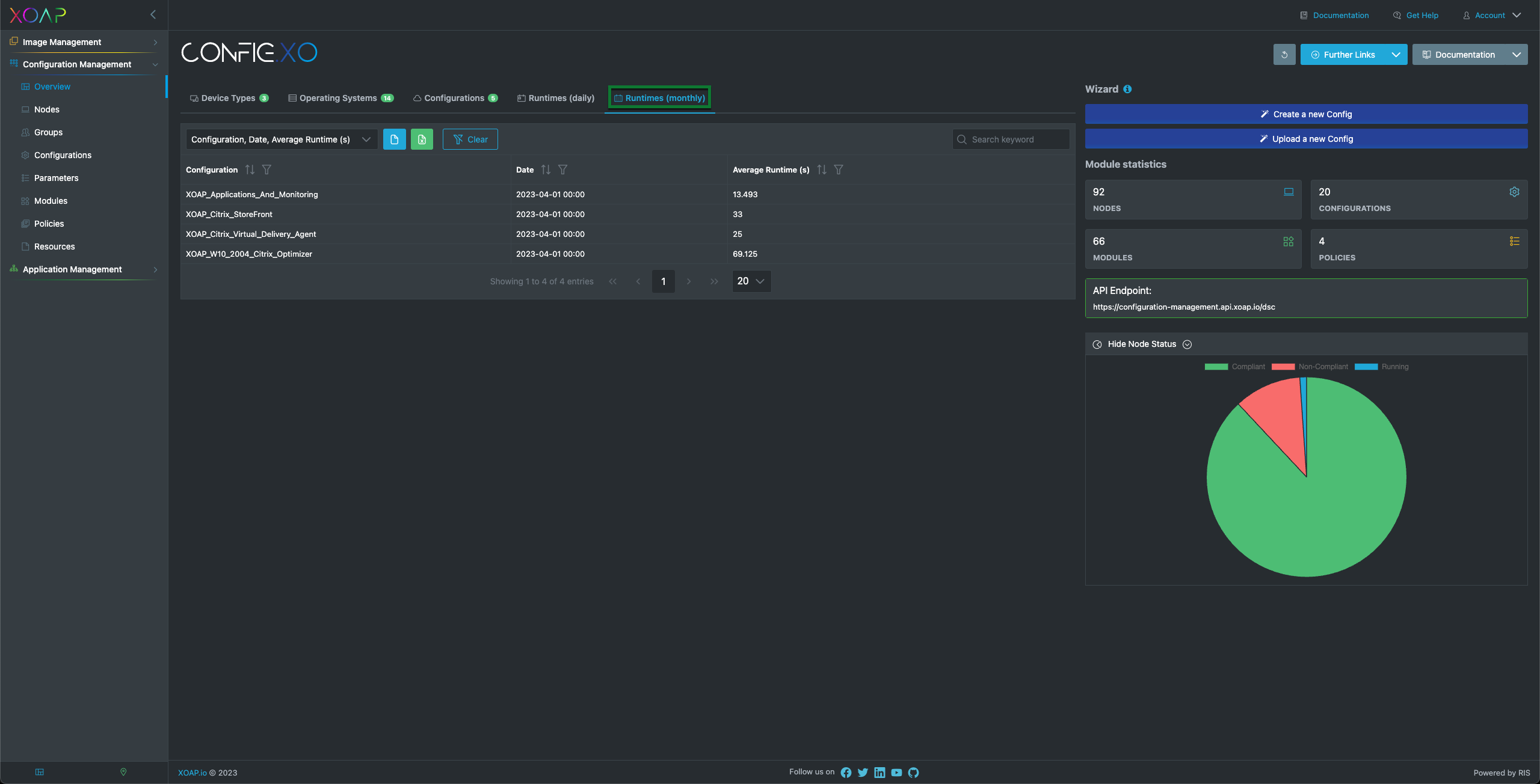Click the Configurations statistics gear icon
This screenshot has height=784, width=1540.
1515,192
